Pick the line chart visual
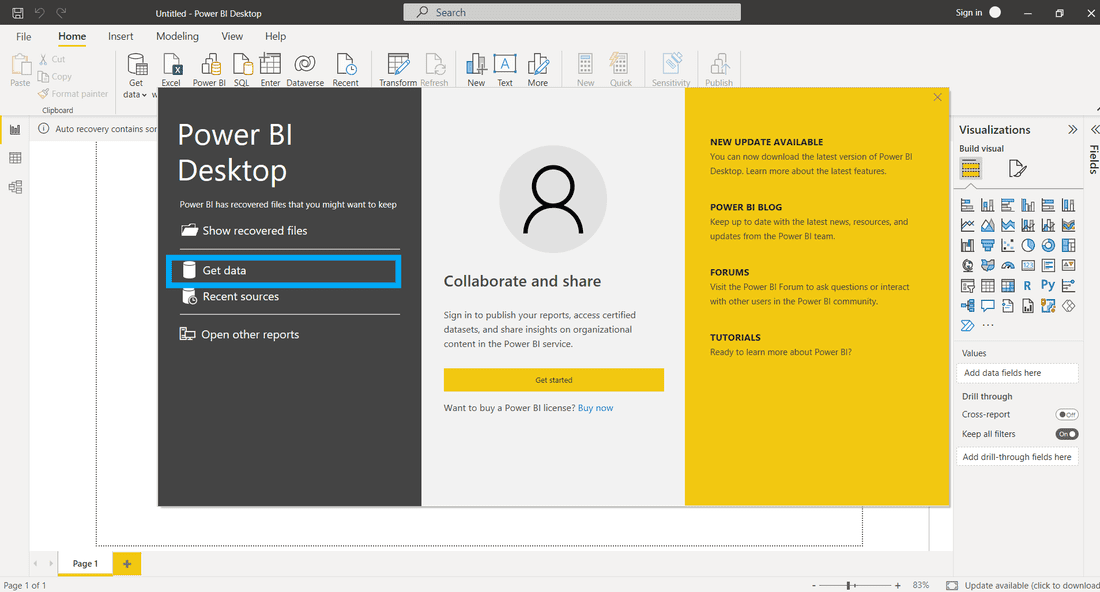Image resolution: width=1100 pixels, height=592 pixels. [967, 225]
